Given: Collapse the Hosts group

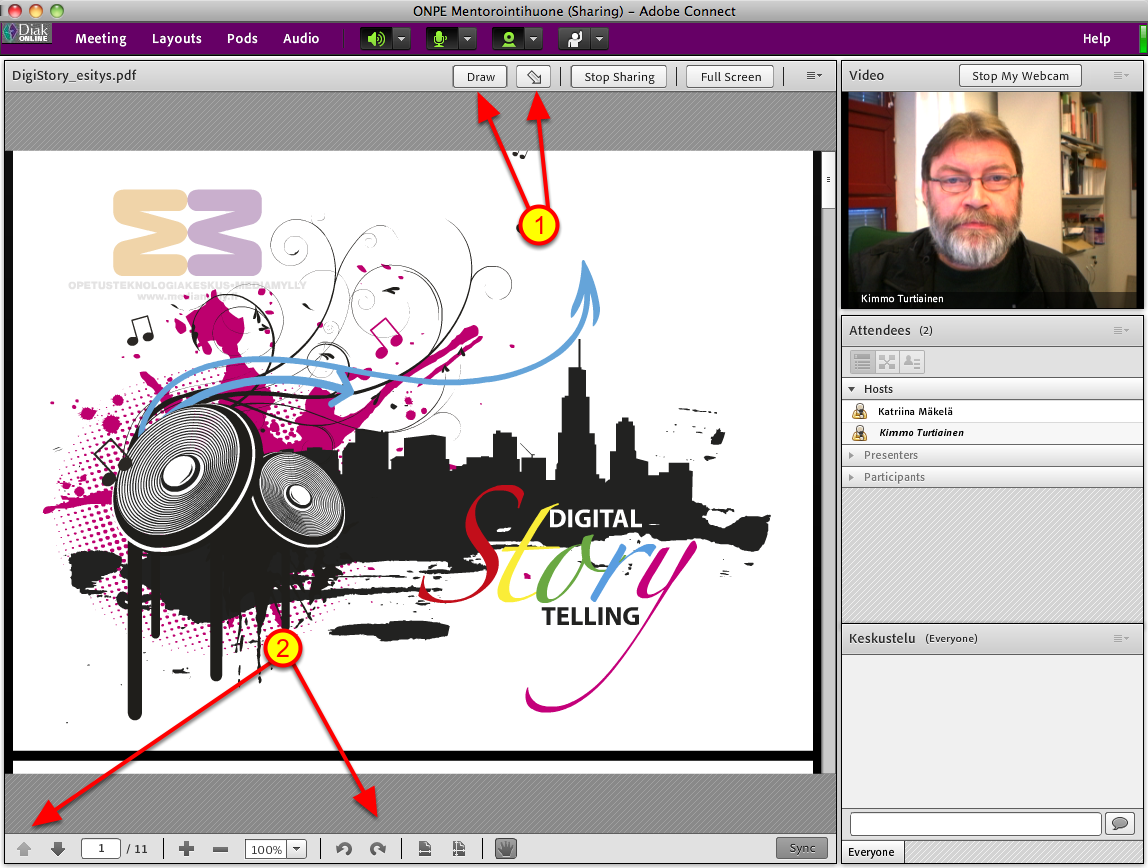Looking at the screenshot, I should (851, 389).
